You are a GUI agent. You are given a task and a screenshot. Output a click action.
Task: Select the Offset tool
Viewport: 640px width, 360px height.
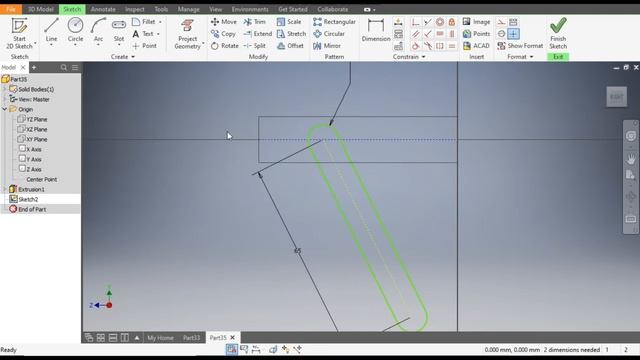pyautogui.click(x=290, y=46)
